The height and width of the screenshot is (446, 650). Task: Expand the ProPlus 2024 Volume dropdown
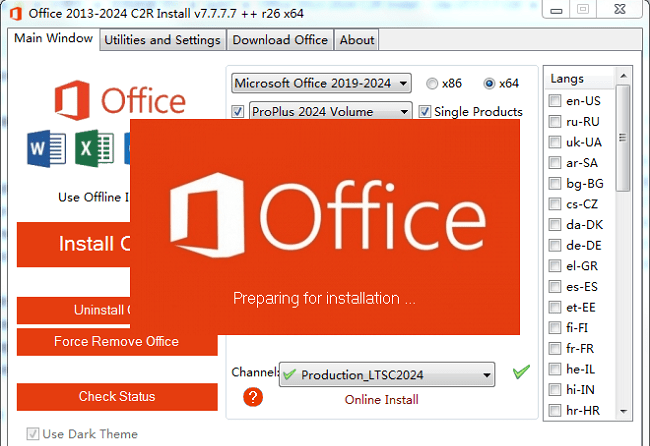point(329,111)
